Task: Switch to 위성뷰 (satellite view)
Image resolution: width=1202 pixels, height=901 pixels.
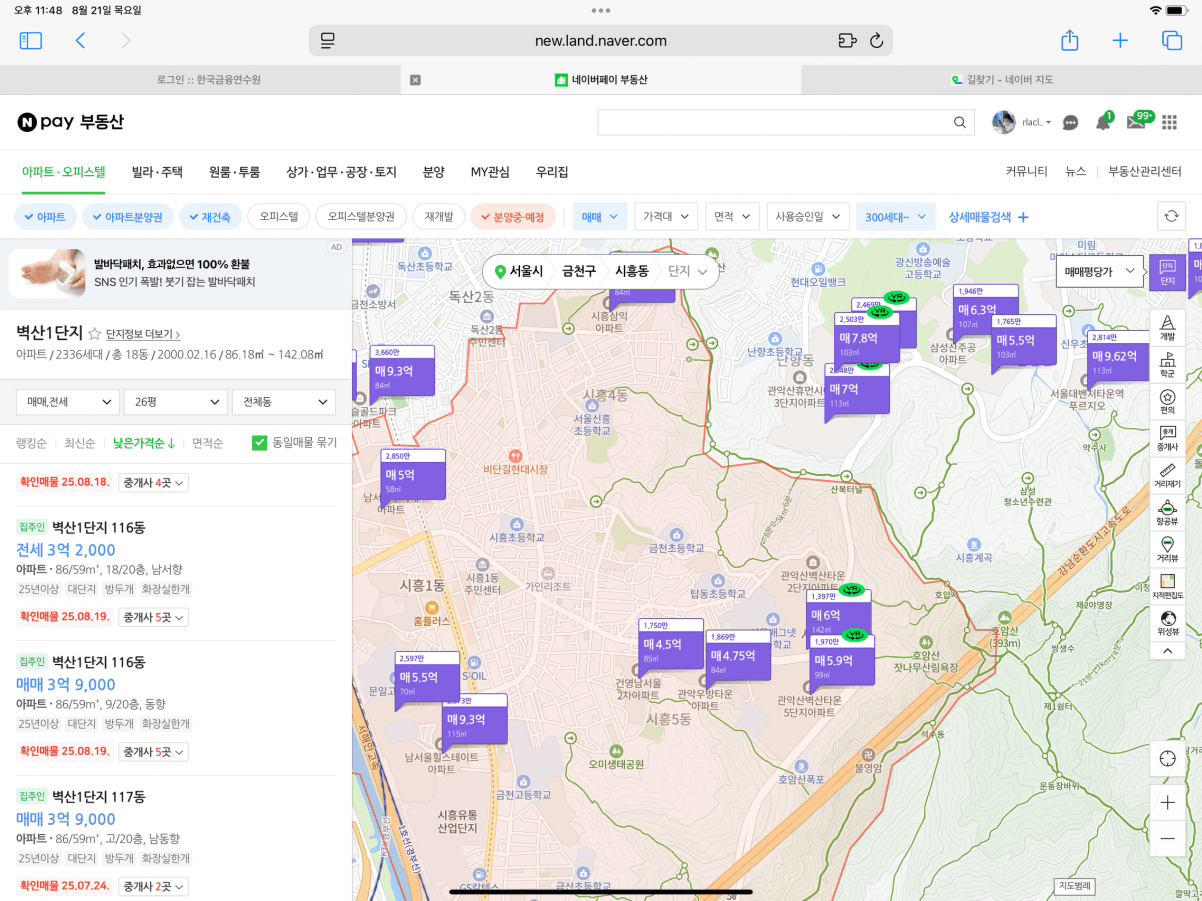Action: tap(1167, 622)
